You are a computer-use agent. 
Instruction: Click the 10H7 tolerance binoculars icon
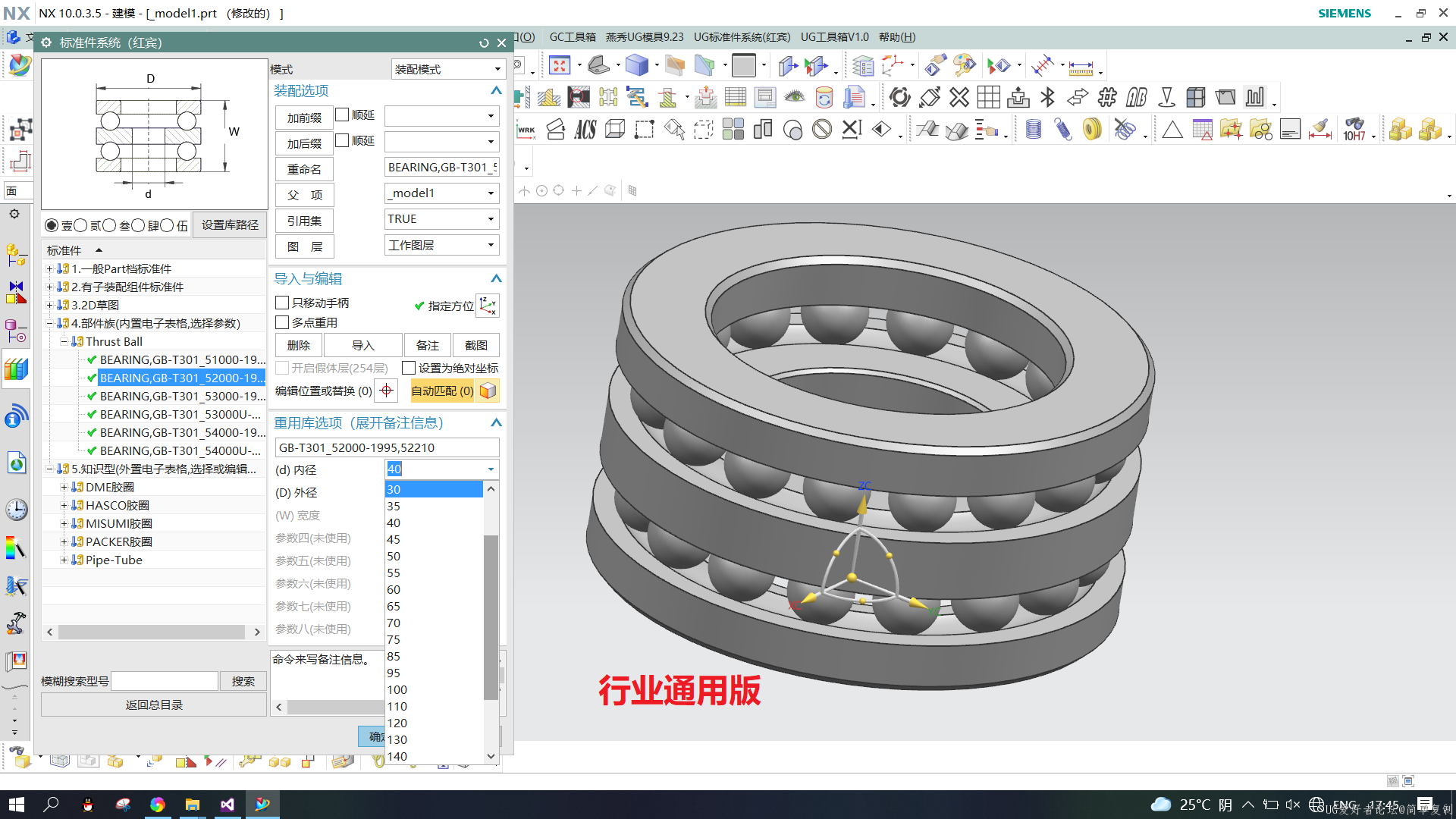pyautogui.click(x=1354, y=129)
